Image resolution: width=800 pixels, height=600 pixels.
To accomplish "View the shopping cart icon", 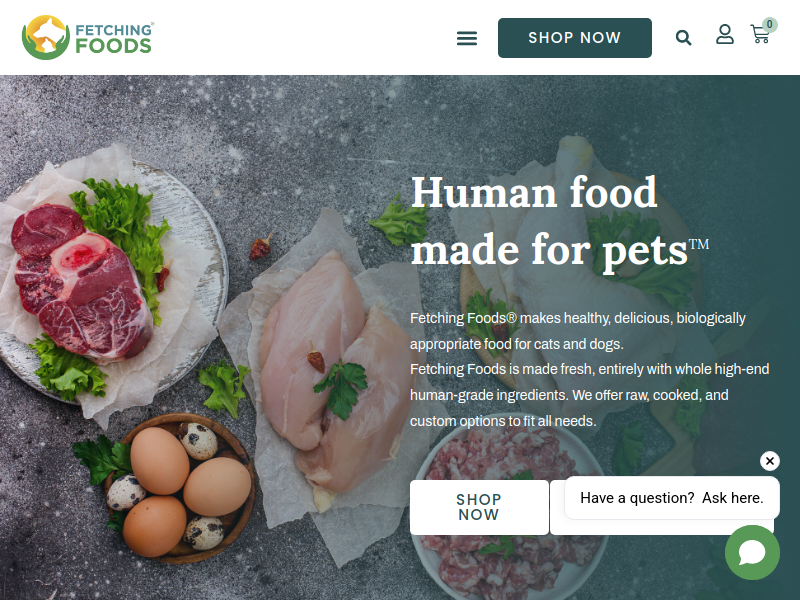I will tap(760, 34).
